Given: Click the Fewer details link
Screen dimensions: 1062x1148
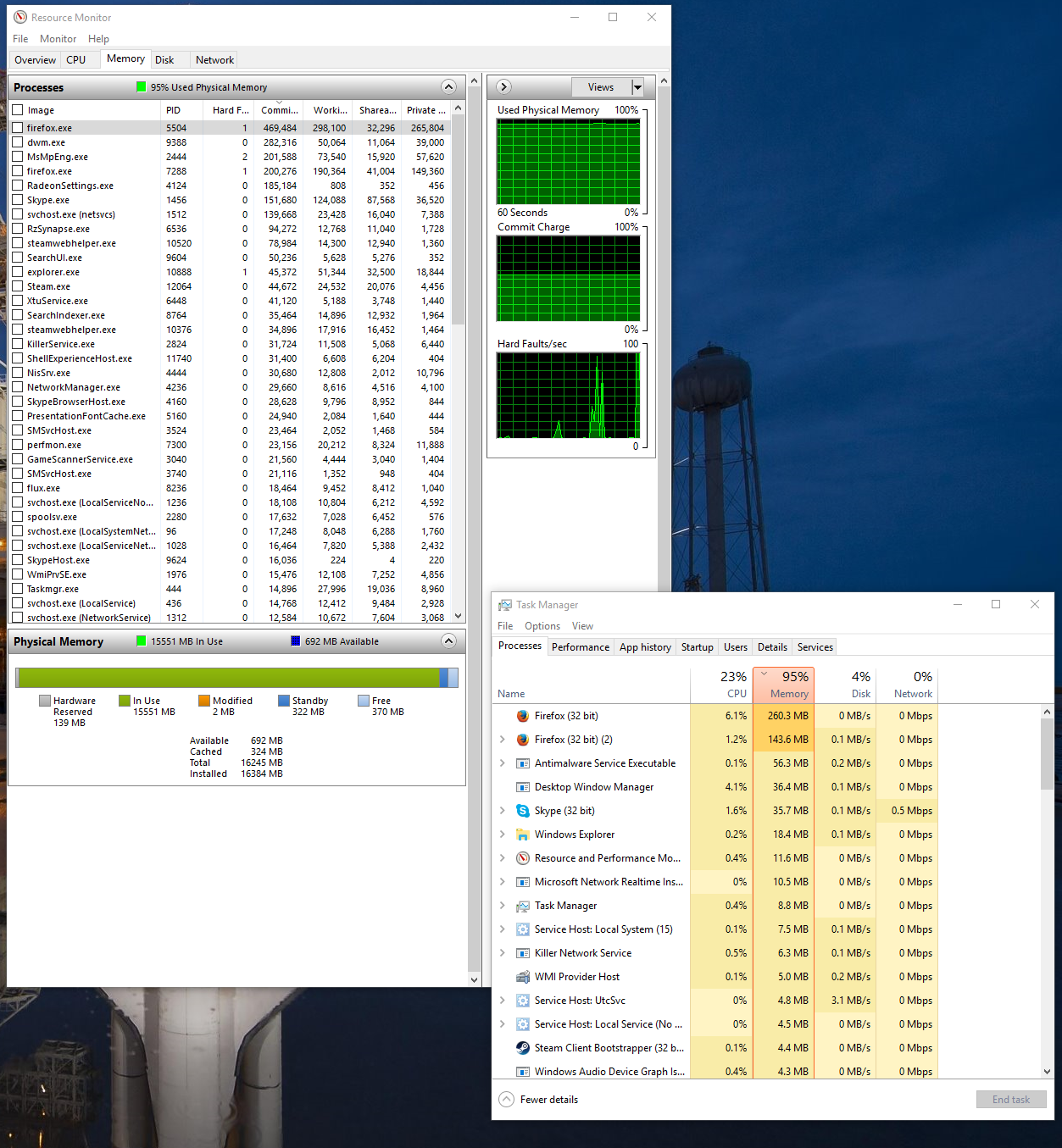Looking at the screenshot, I should point(549,1100).
